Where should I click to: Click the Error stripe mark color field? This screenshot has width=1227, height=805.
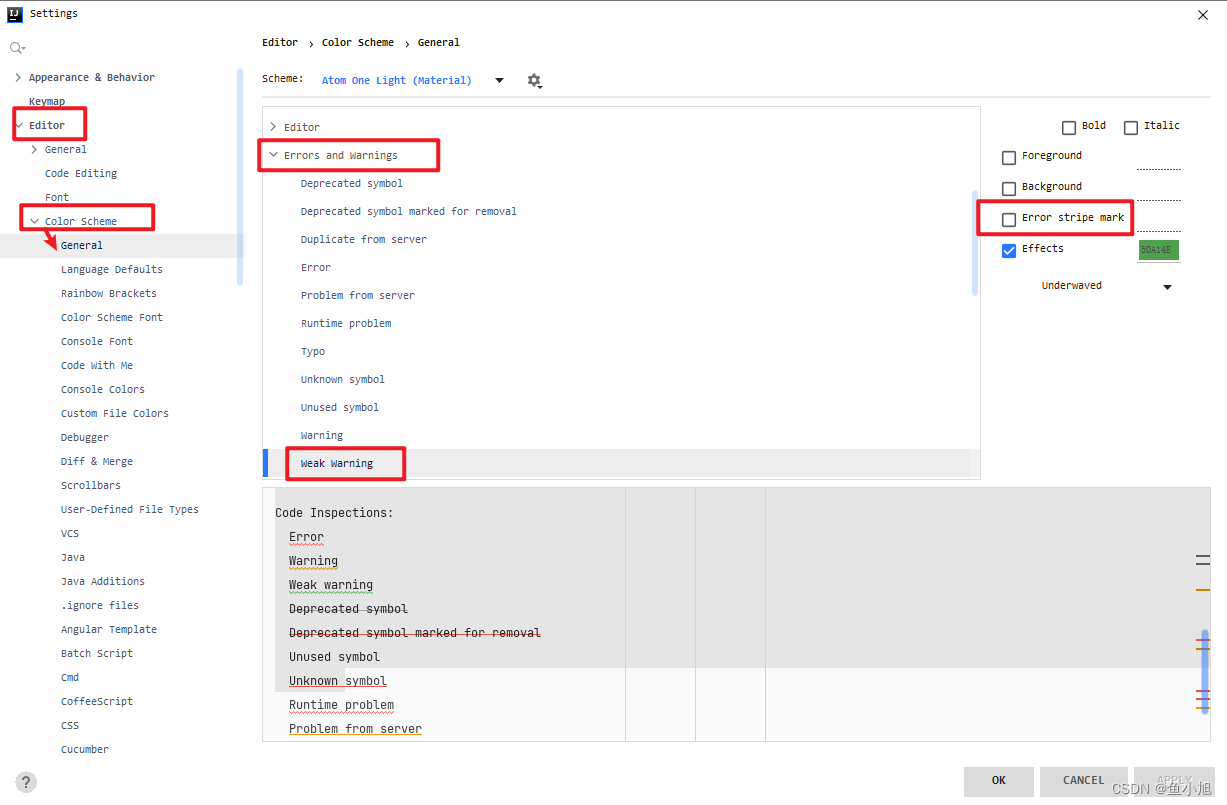click(x=1159, y=220)
